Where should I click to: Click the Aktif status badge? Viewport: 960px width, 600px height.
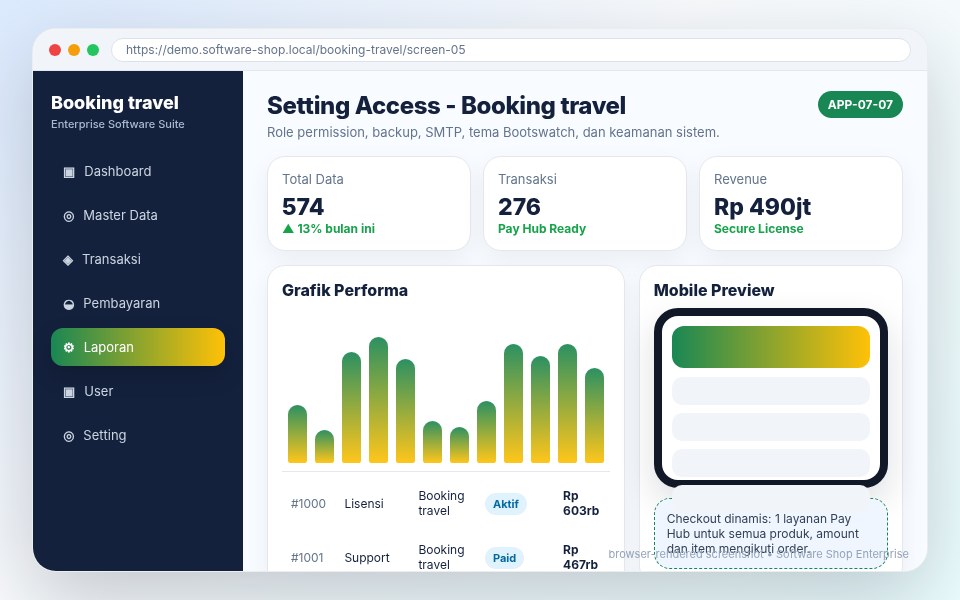(x=506, y=504)
